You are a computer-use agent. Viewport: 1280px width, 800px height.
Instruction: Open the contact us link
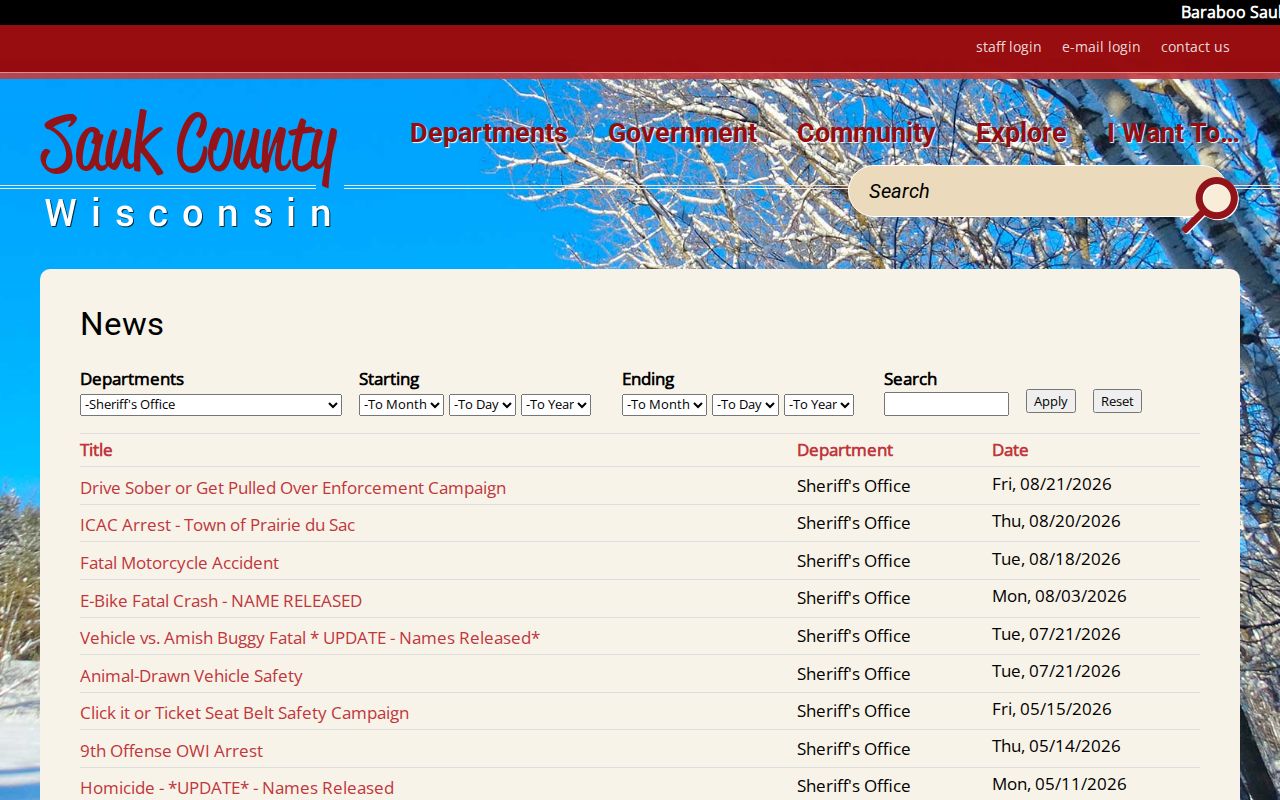(1195, 47)
